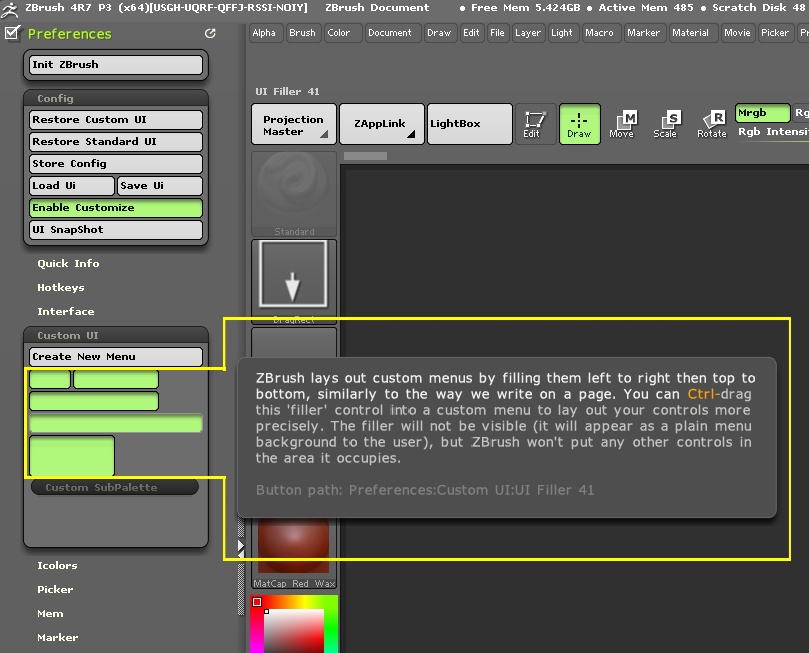Pick a shade in the color picker square
Image resolution: width=809 pixels, height=653 pixels.
tap(294, 630)
